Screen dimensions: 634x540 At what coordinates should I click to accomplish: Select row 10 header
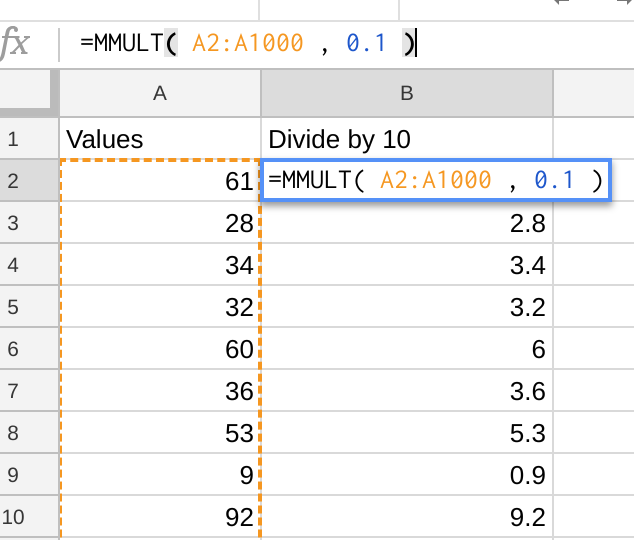click(29, 517)
